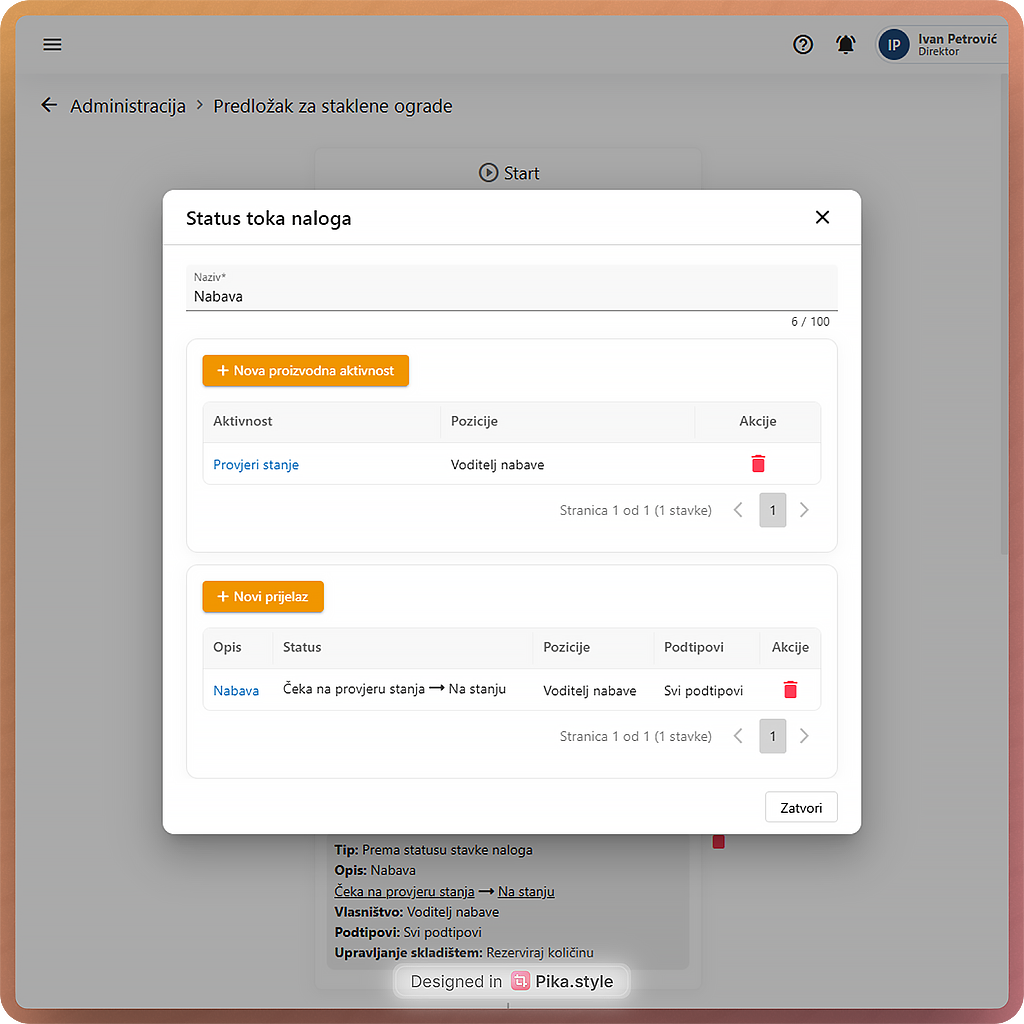Go to next page in transitions table
1024x1024 pixels.
[804, 736]
